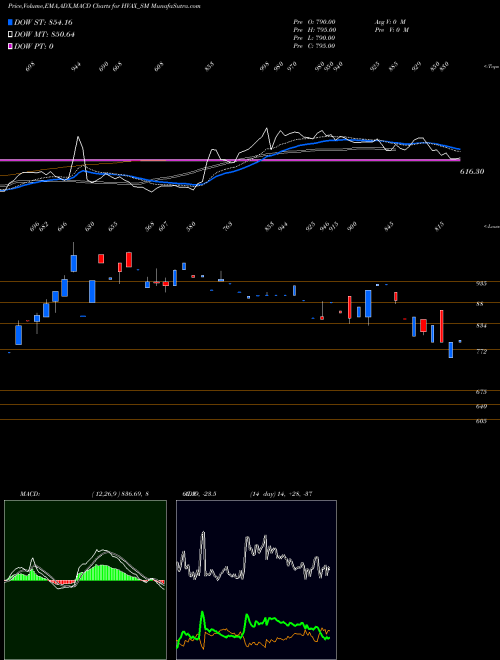Click the '<Tops' axis label
The height and width of the screenshot is (660, 500).
[491, 67]
